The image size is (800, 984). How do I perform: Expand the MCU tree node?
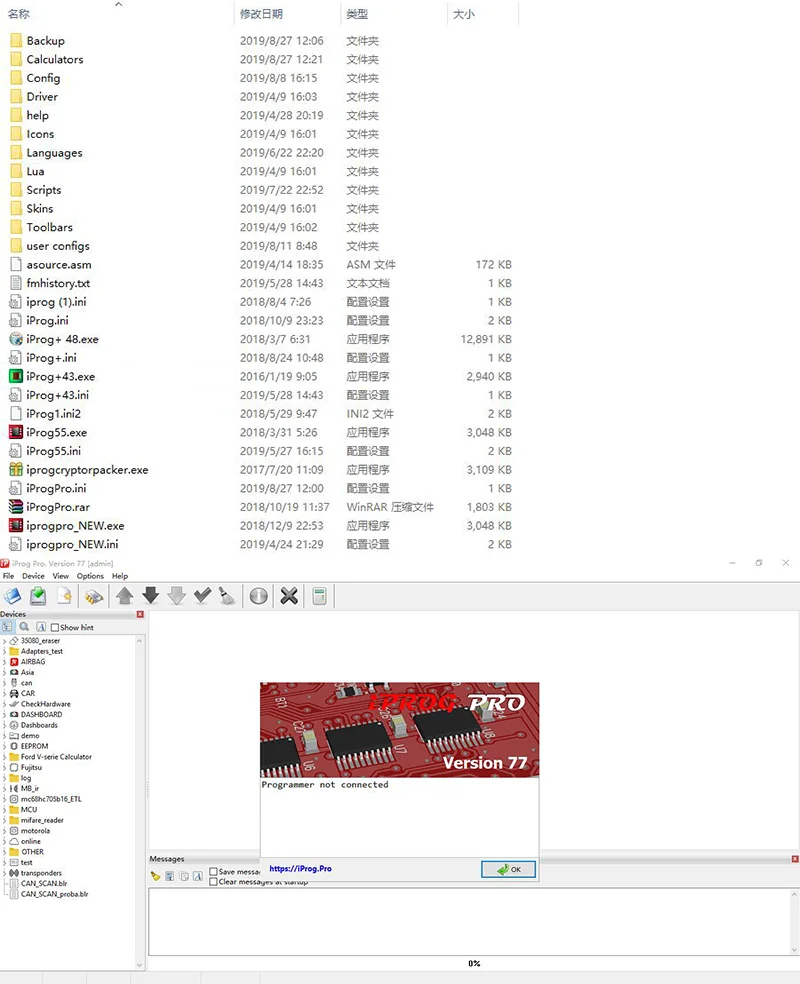point(4,810)
